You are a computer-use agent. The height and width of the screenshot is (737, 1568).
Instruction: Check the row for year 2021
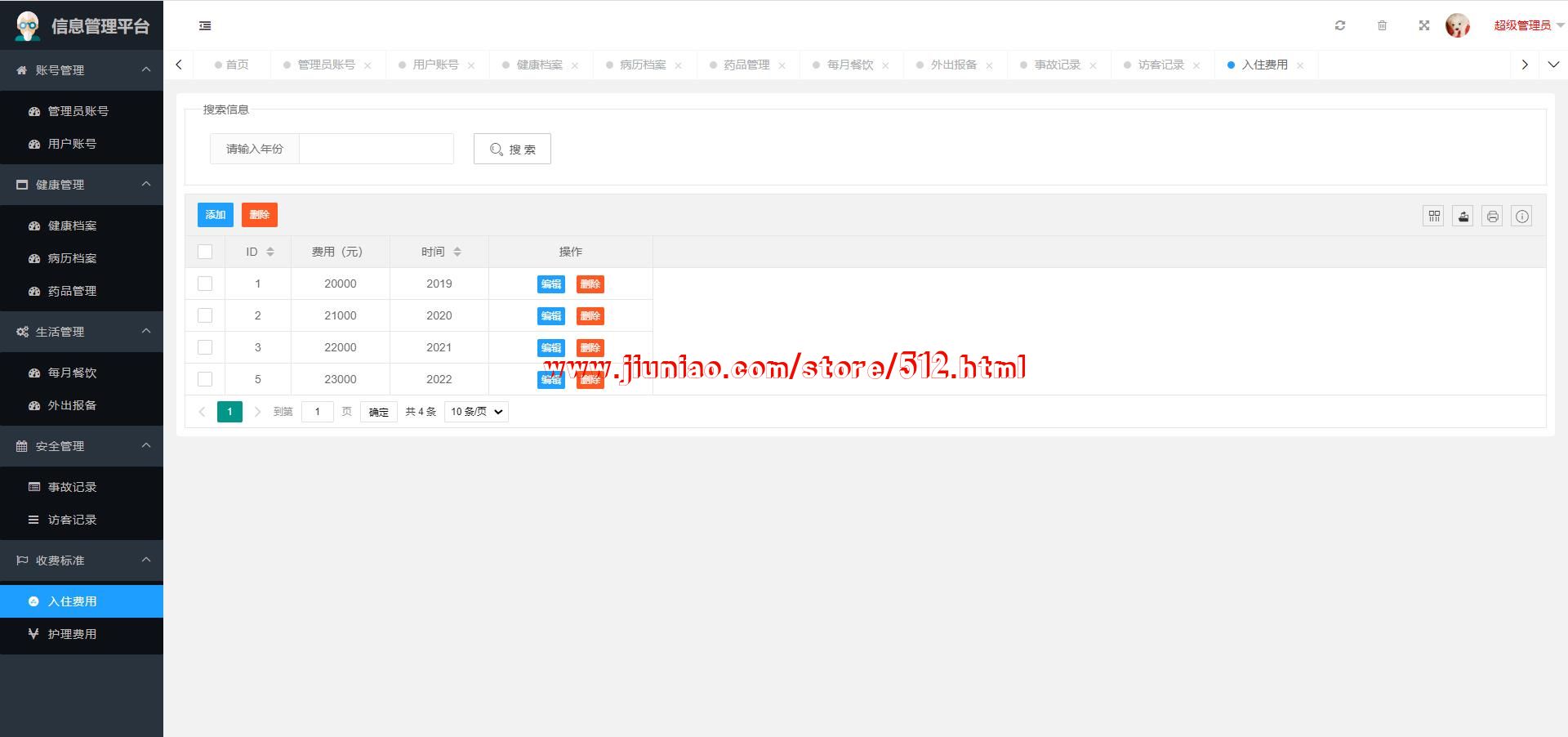(205, 347)
